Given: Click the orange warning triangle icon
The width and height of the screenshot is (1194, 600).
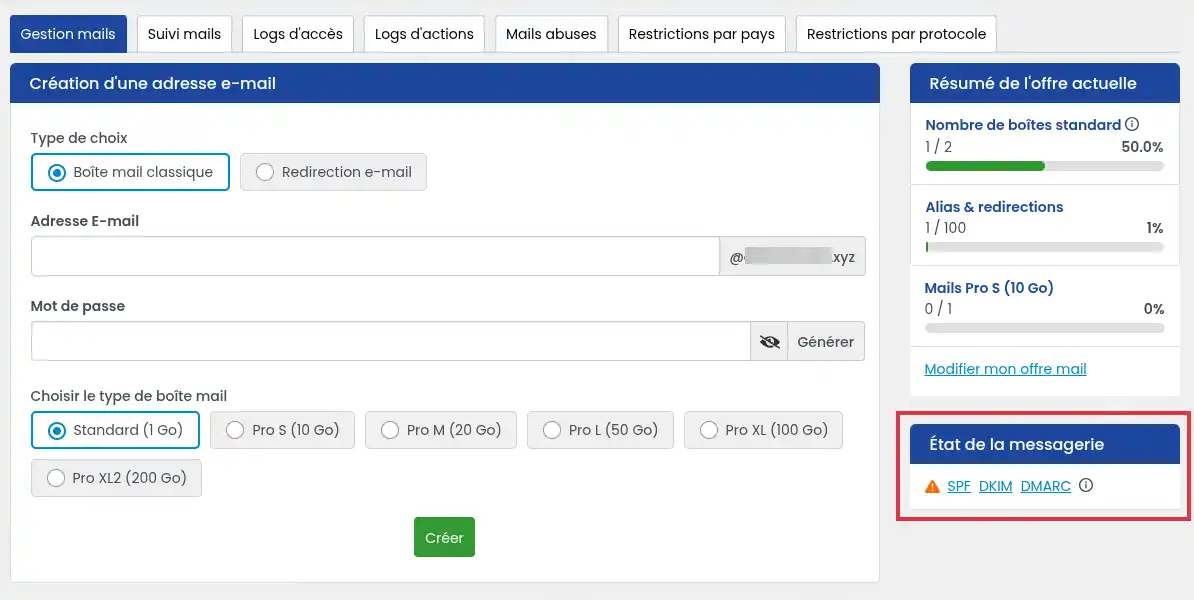Looking at the screenshot, I should point(932,487).
